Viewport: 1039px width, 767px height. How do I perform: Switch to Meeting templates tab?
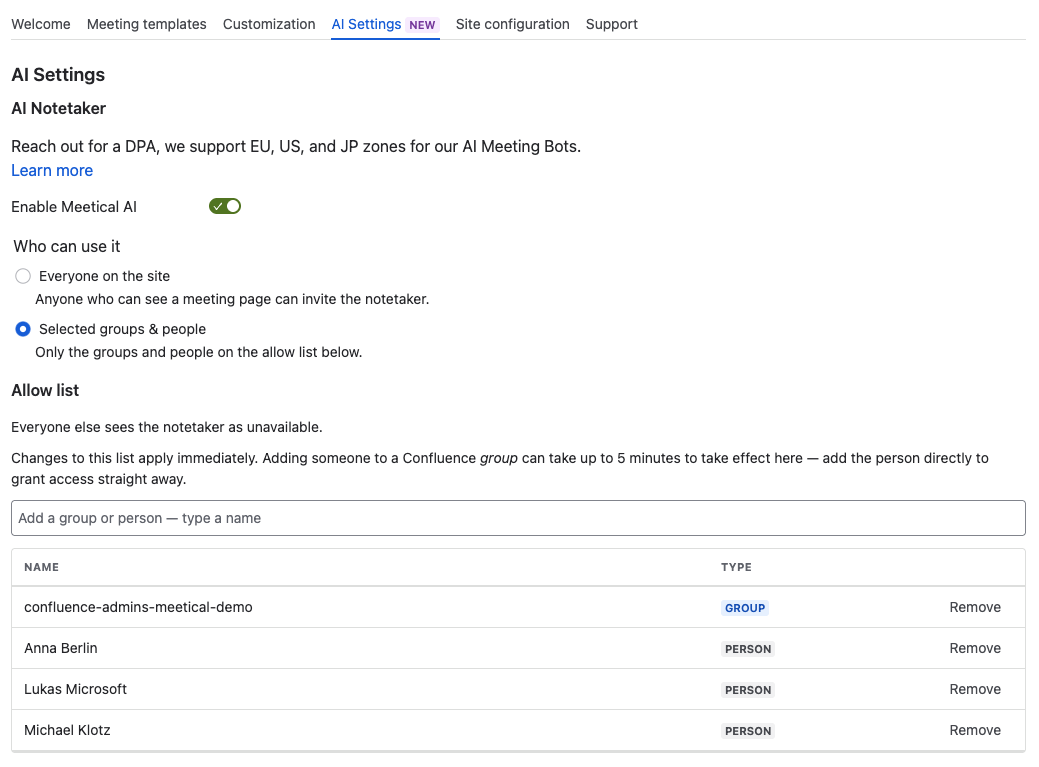pos(146,24)
